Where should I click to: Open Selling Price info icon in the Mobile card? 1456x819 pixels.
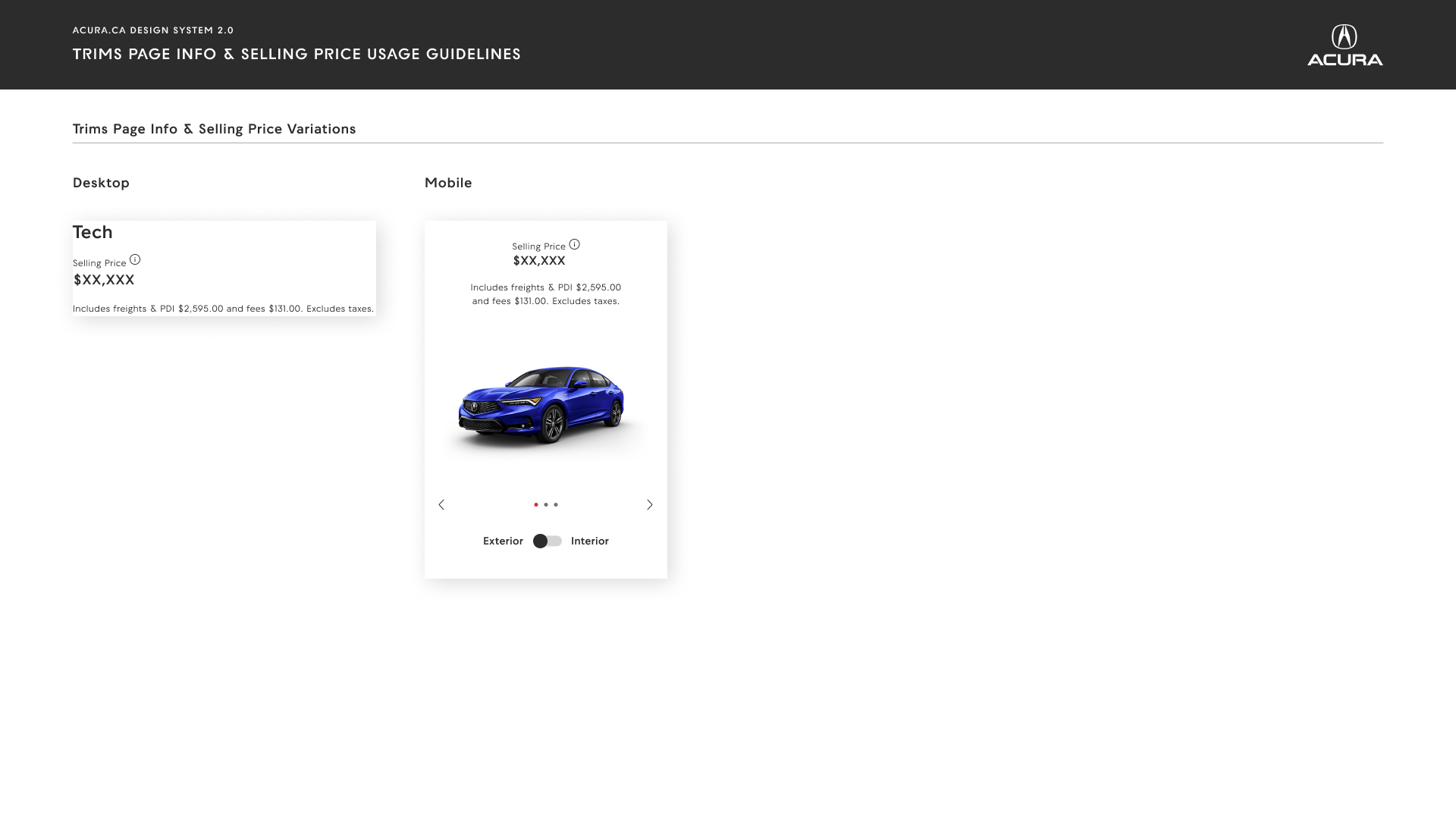click(574, 244)
